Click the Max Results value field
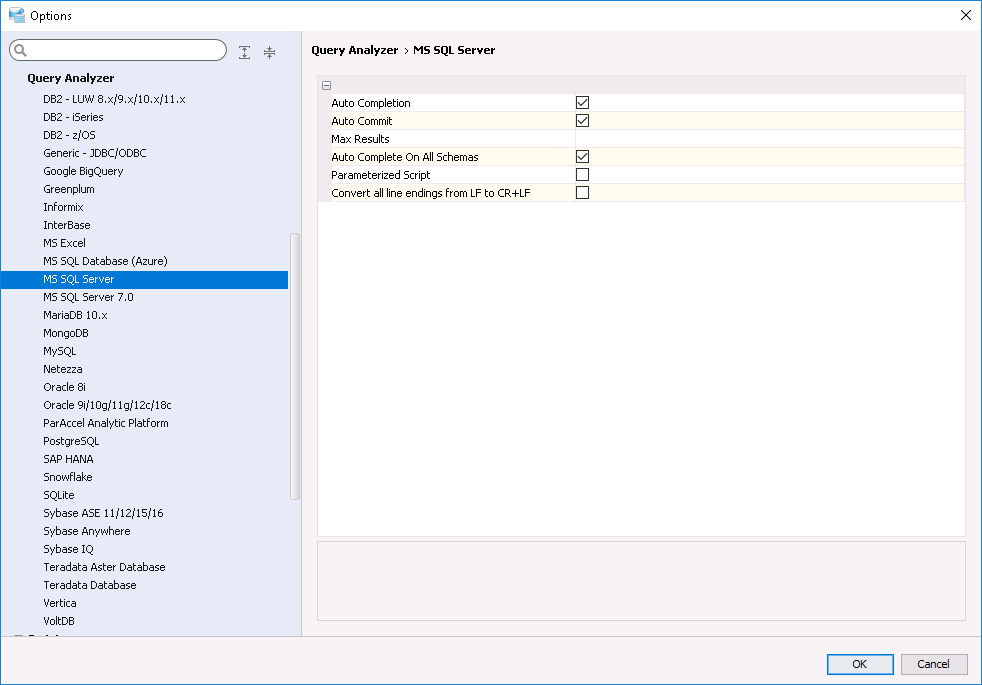The height and width of the screenshot is (685, 982). coord(768,139)
